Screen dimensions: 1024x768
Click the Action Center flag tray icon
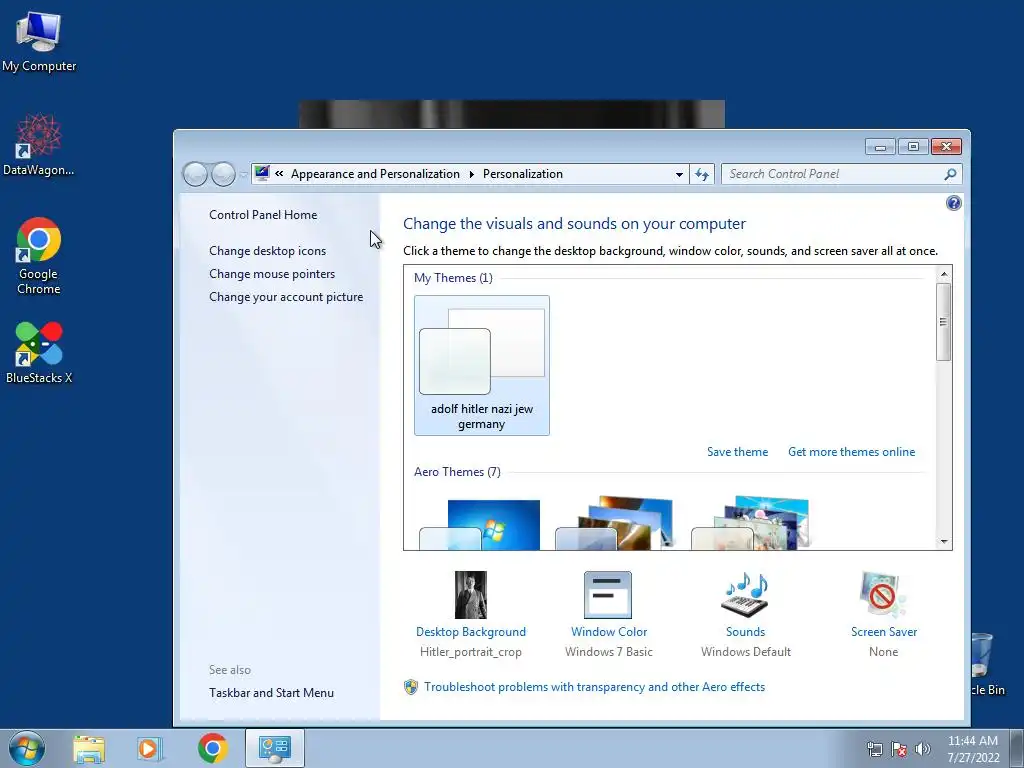[899, 749]
